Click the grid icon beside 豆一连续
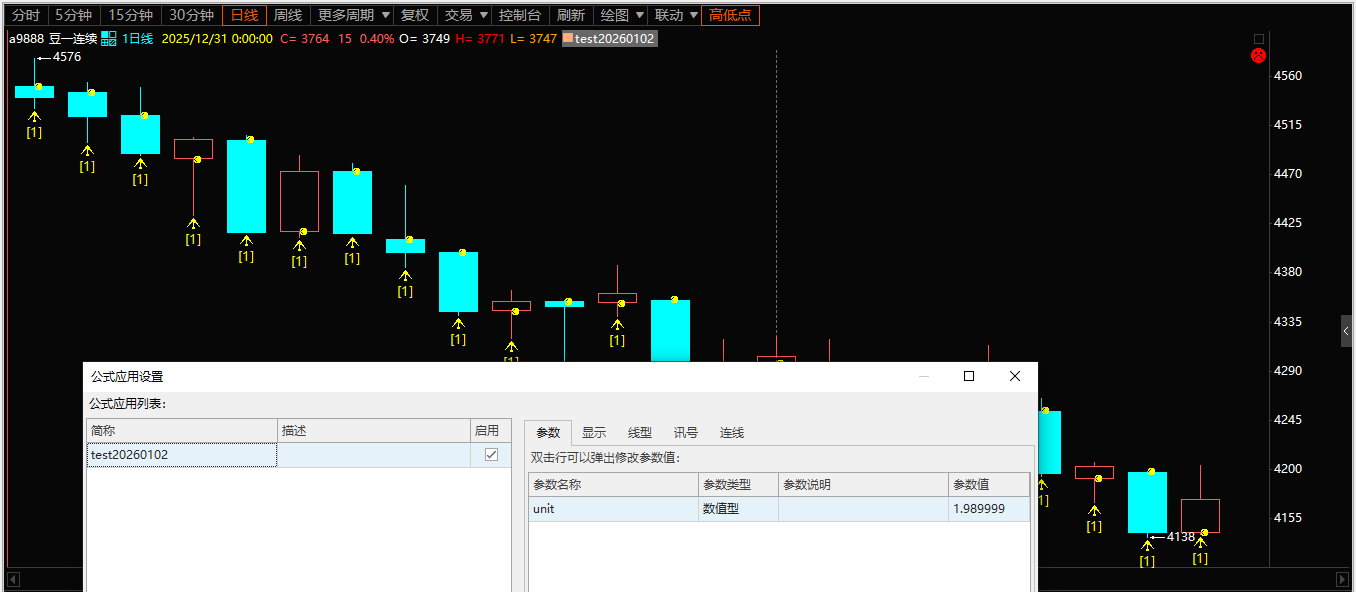This screenshot has width=1356, height=592. [x=109, y=39]
